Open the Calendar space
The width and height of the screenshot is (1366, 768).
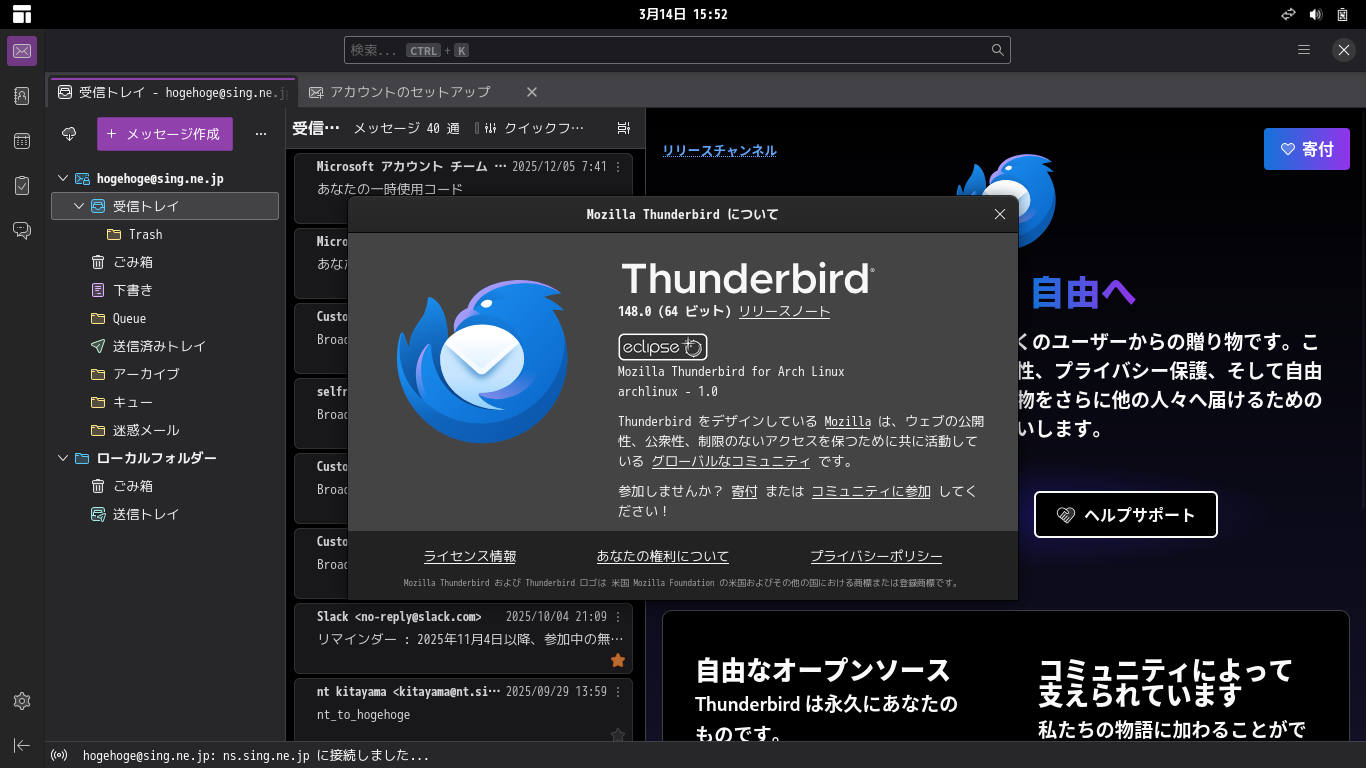tap(22, 141)
